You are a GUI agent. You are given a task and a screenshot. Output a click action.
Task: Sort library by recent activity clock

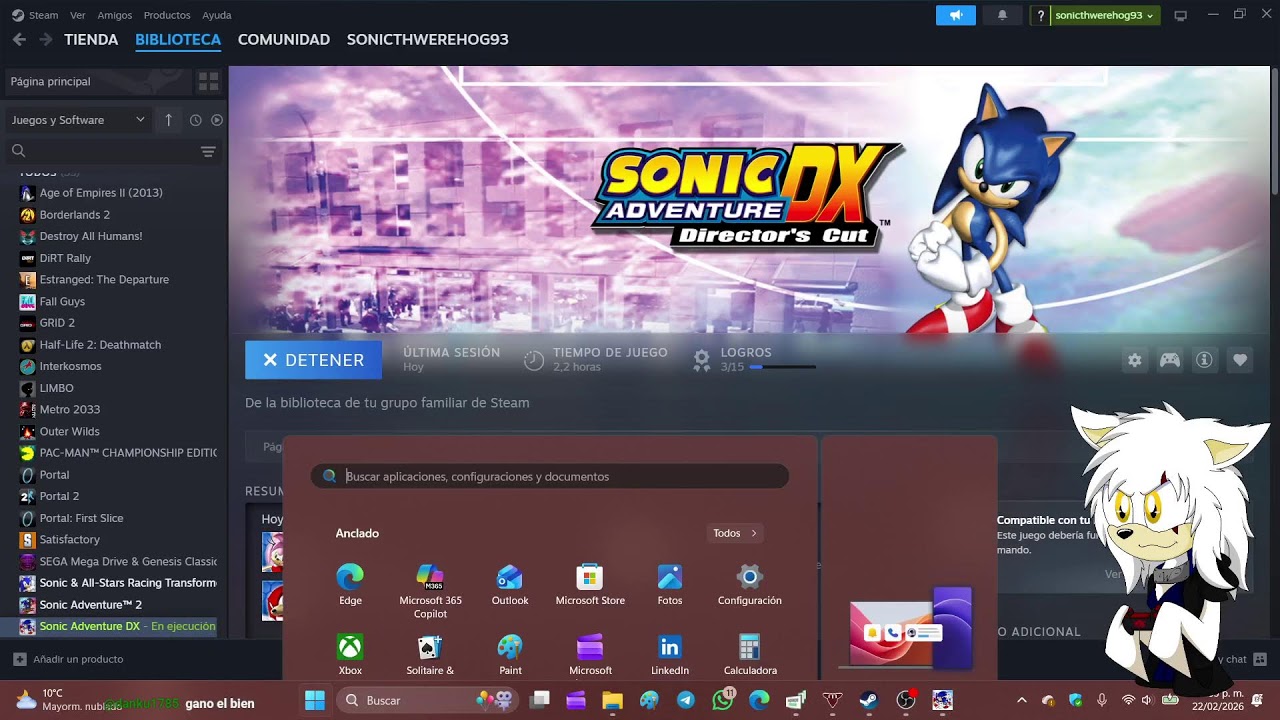pos(195,120)
